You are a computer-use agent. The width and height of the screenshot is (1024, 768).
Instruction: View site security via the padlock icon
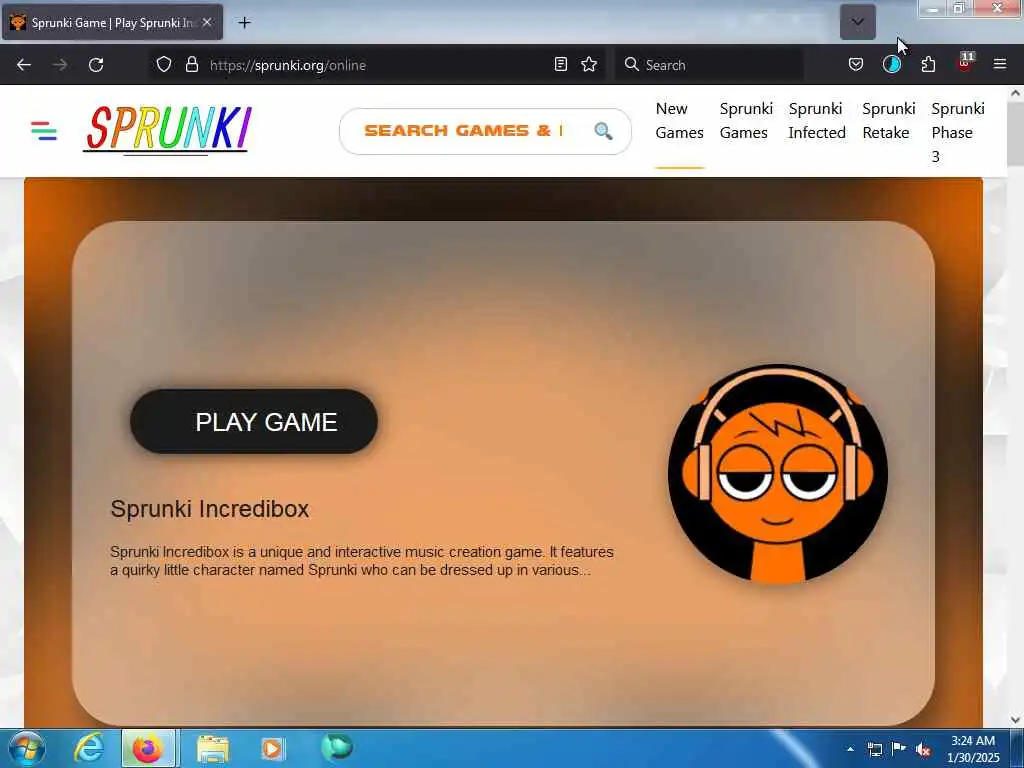pos(191,64)
